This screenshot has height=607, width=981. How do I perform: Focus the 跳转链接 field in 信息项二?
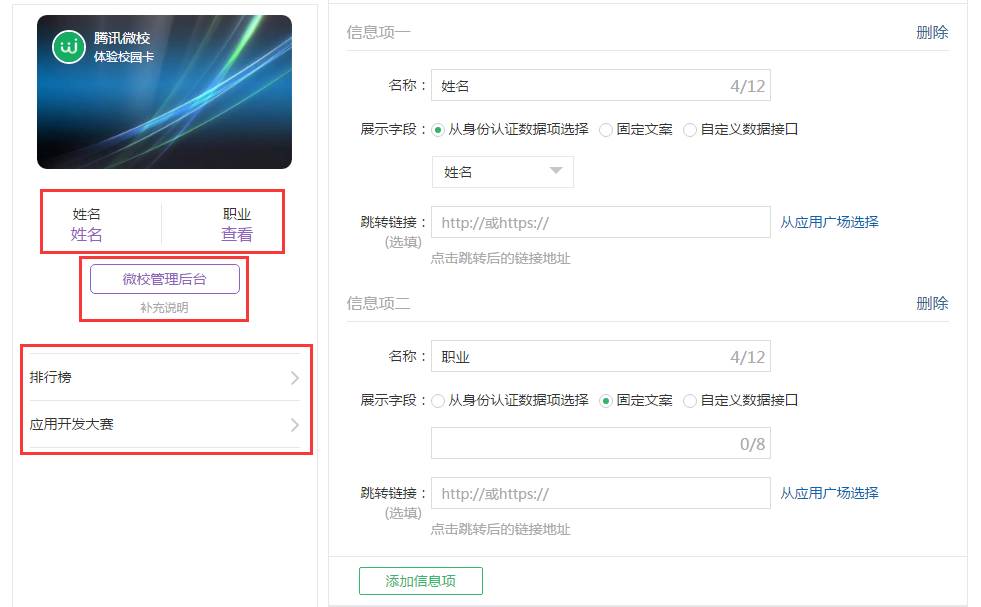(x=601, y=493)
